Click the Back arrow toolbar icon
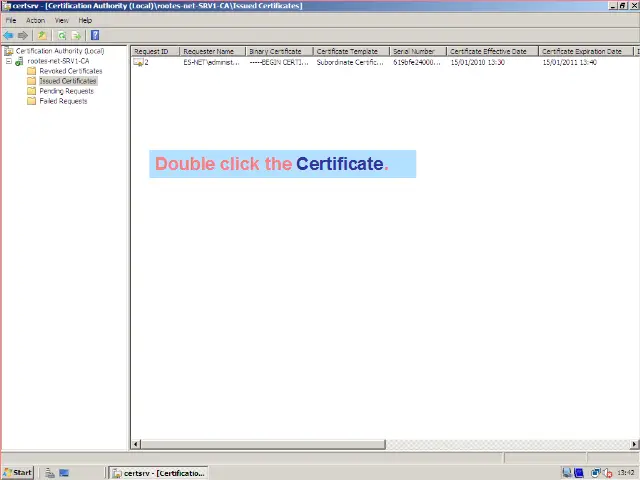The height and width of the screenshot is (480, 640). tap(9, 35)
